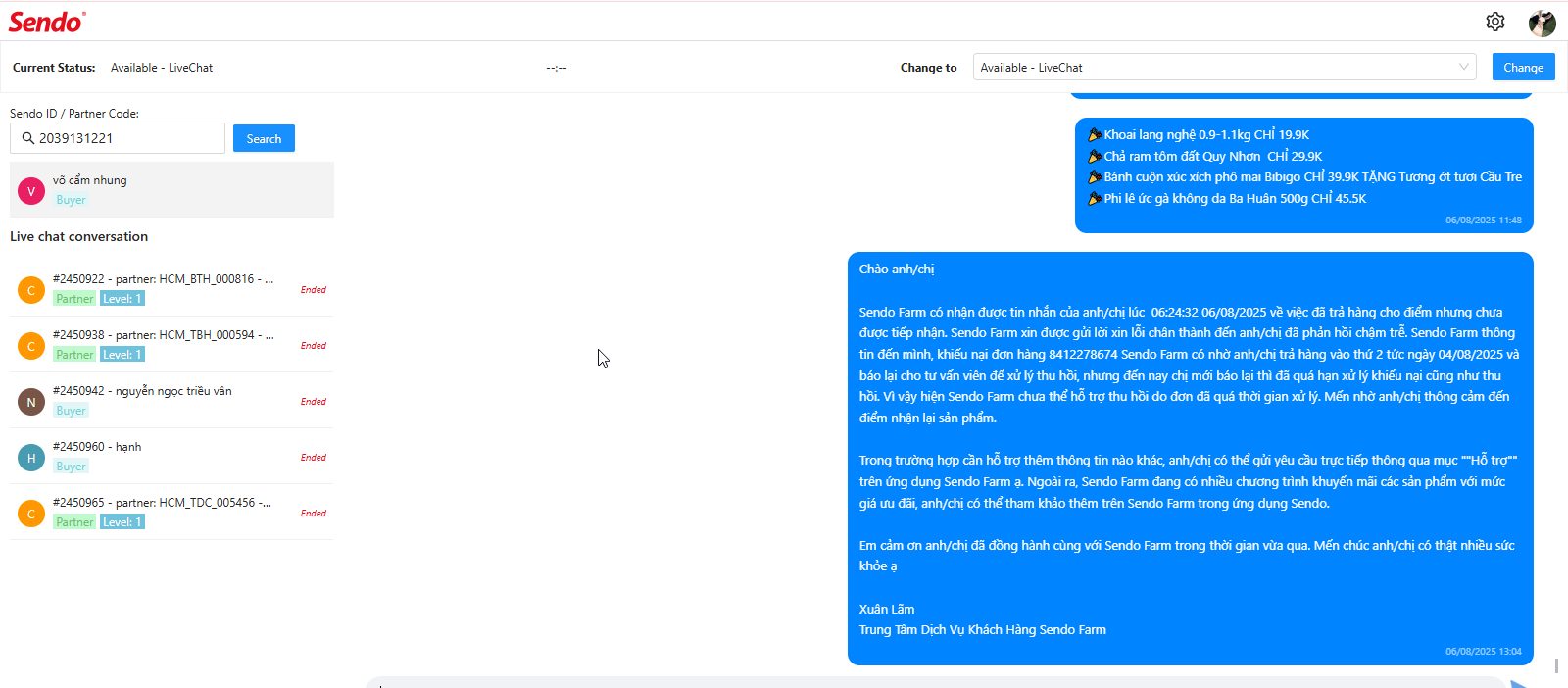Click the Sendo logo
This screenshot has width=1568, height=688.
[47, 22]
